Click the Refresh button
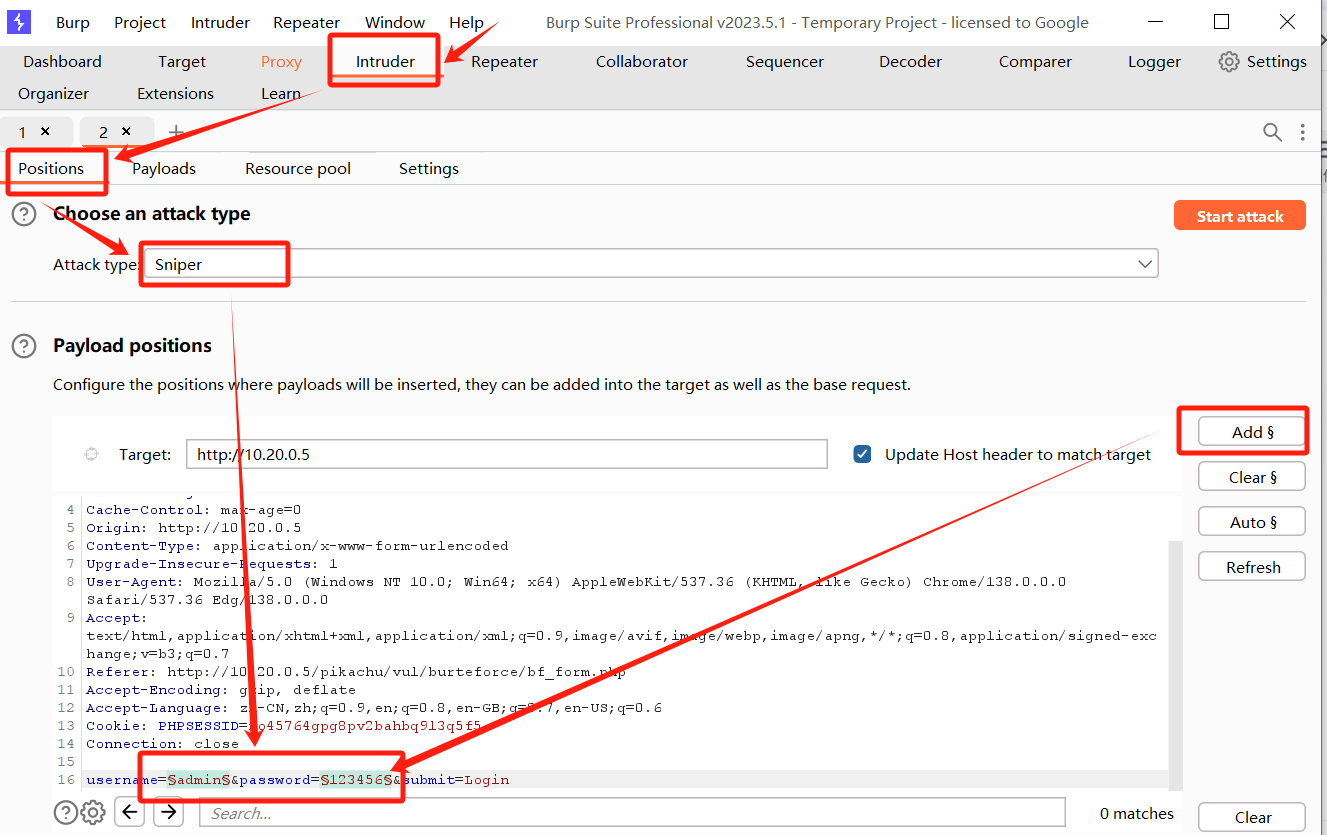 pos(1252,567)
